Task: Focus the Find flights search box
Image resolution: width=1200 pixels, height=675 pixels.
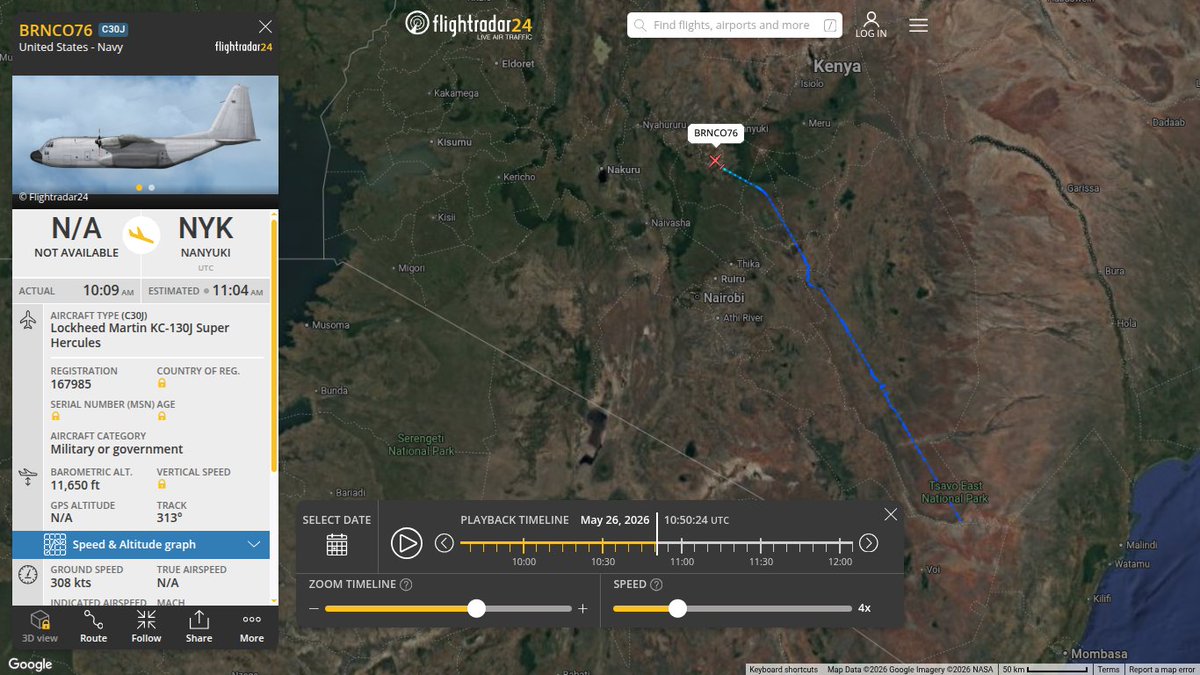Action: [x=734, y=25]
